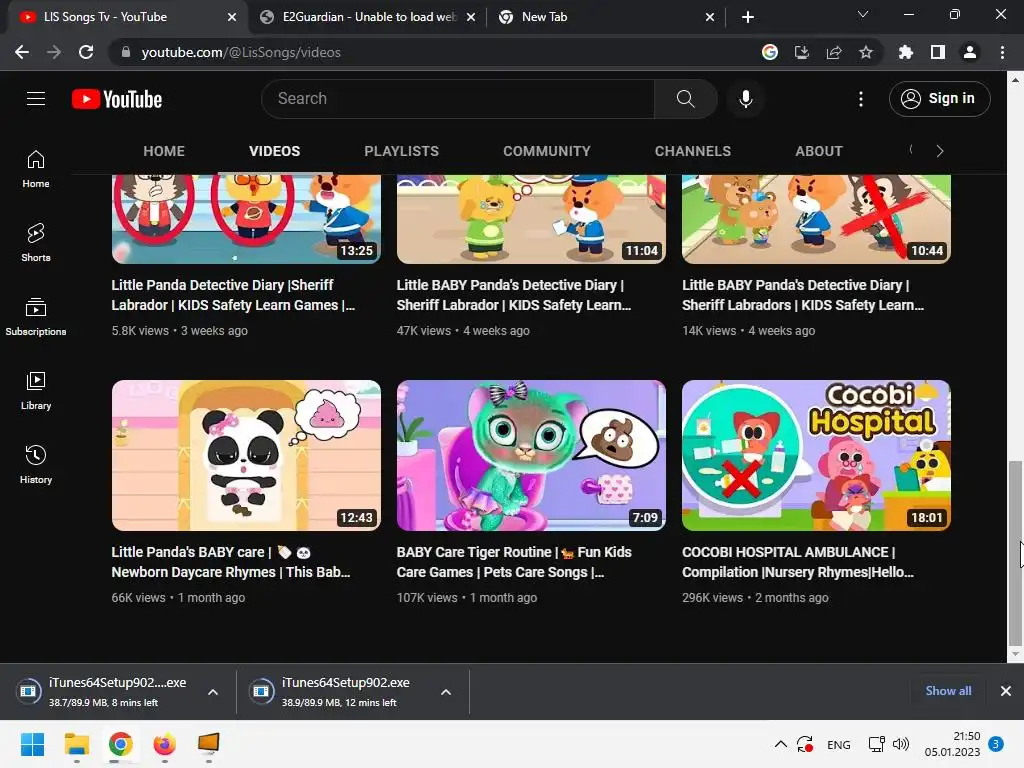Play the 12:43 panda baby thumbnail
This screenshot has width=1024, height=768.
246,455
